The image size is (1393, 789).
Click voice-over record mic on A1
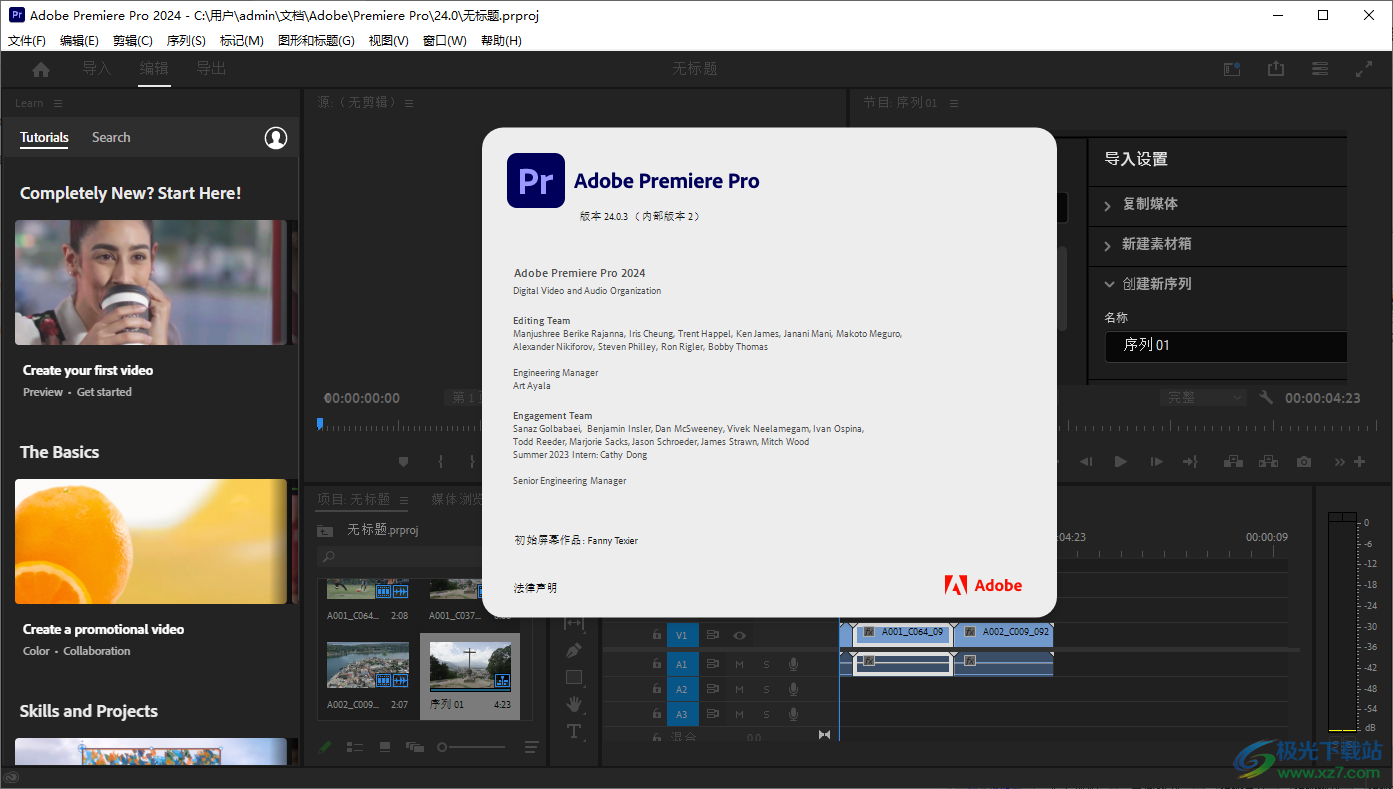[793, 663]
